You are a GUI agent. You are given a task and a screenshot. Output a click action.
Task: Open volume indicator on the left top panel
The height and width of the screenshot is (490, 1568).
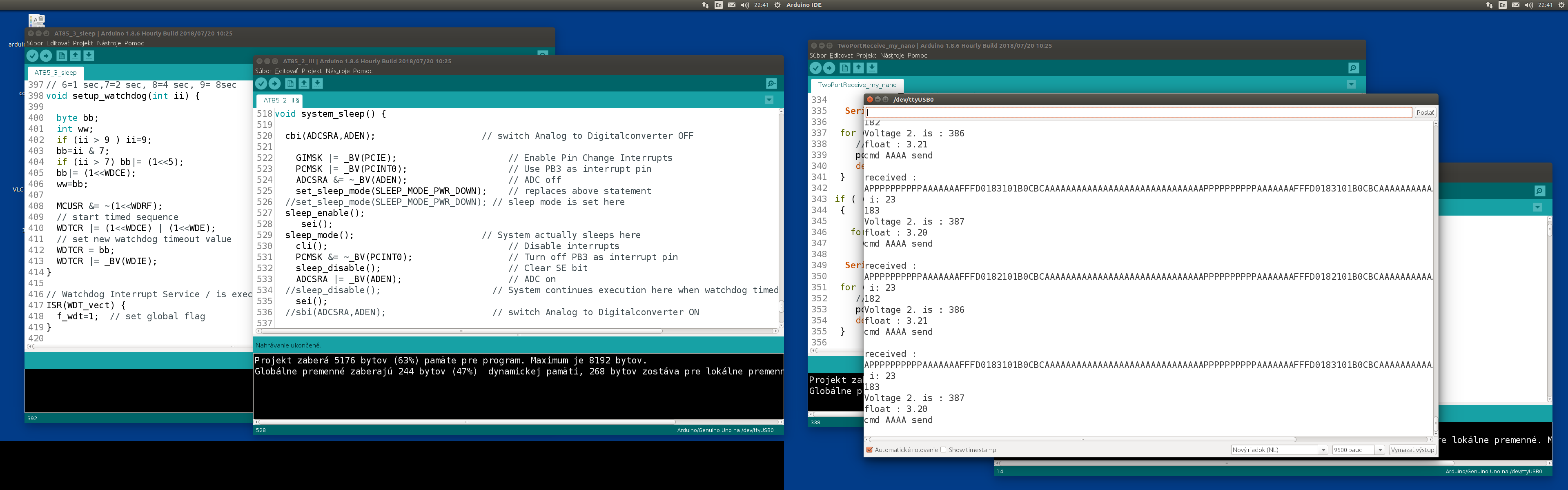(x=744, y=5)
